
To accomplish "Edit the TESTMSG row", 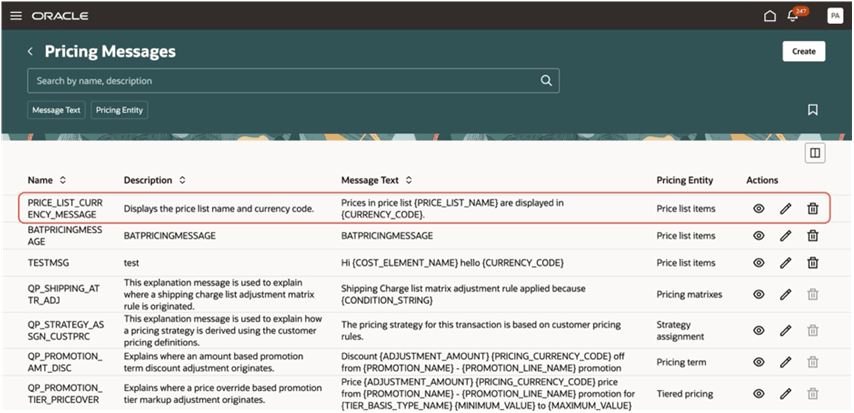I will pyautogui.click(x=785, y=263).
